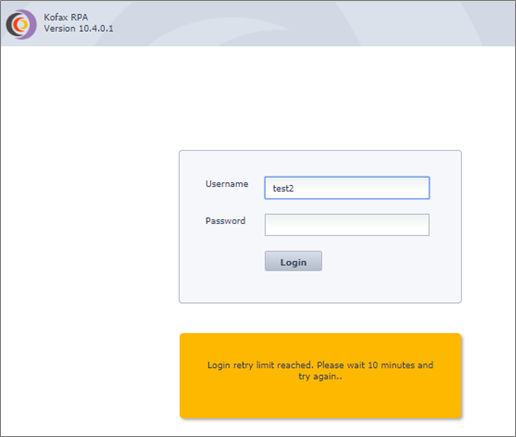The height and width of the screenshot is (437, 516).
Task: Click empty area inside the login panel below Login
Action: pyautogui.click(x=320, y=287)
